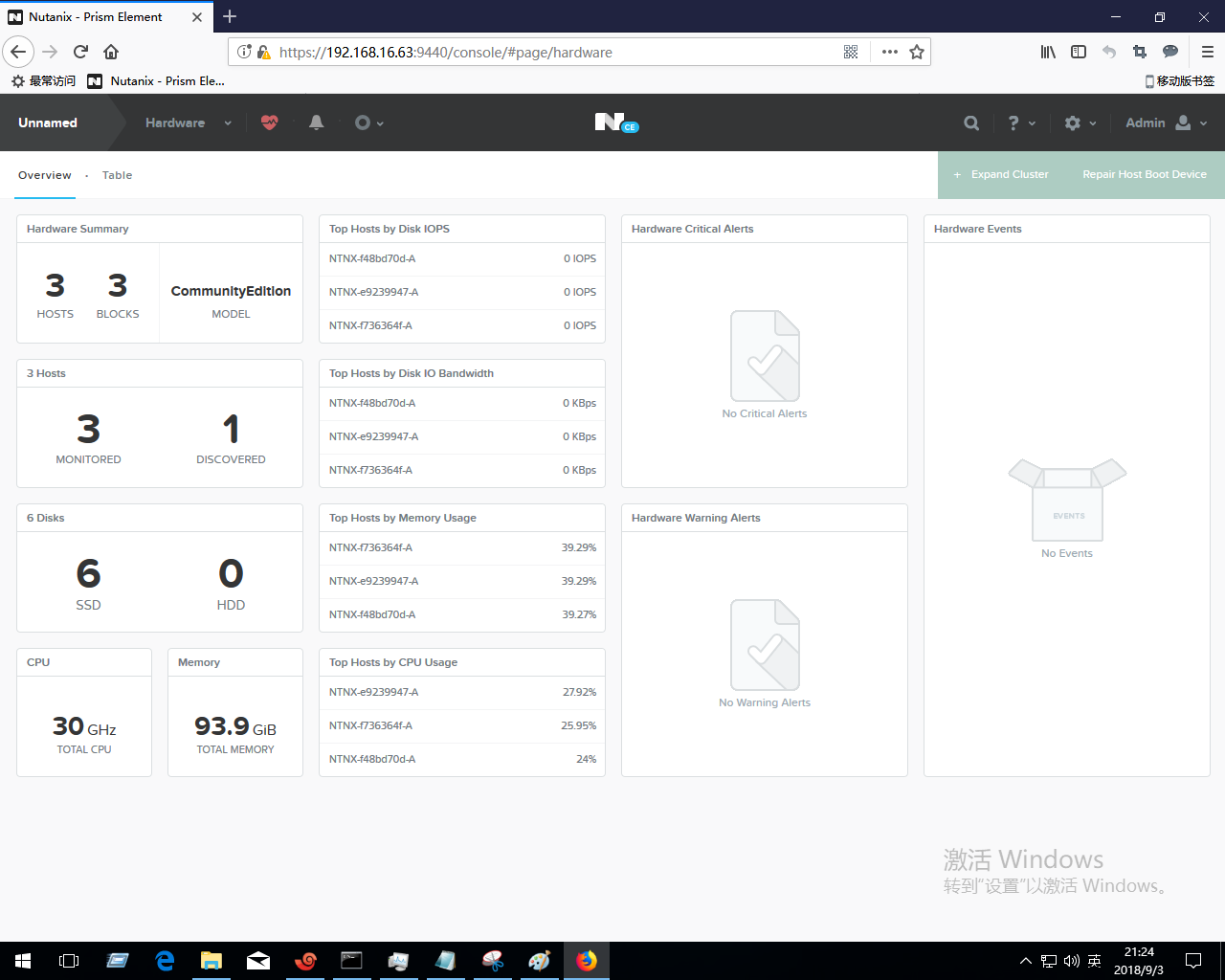Go to browser home page
Screen dimensions: 1225x980
coord(111,52)
